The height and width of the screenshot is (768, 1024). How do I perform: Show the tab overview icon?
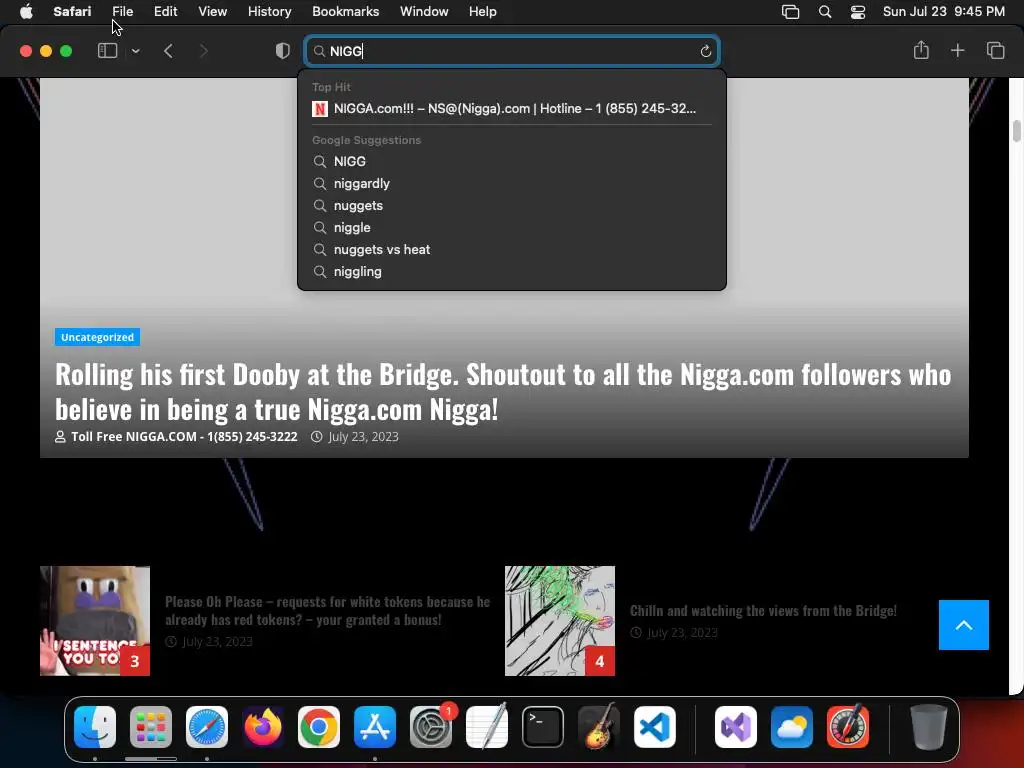coord(995,50)
